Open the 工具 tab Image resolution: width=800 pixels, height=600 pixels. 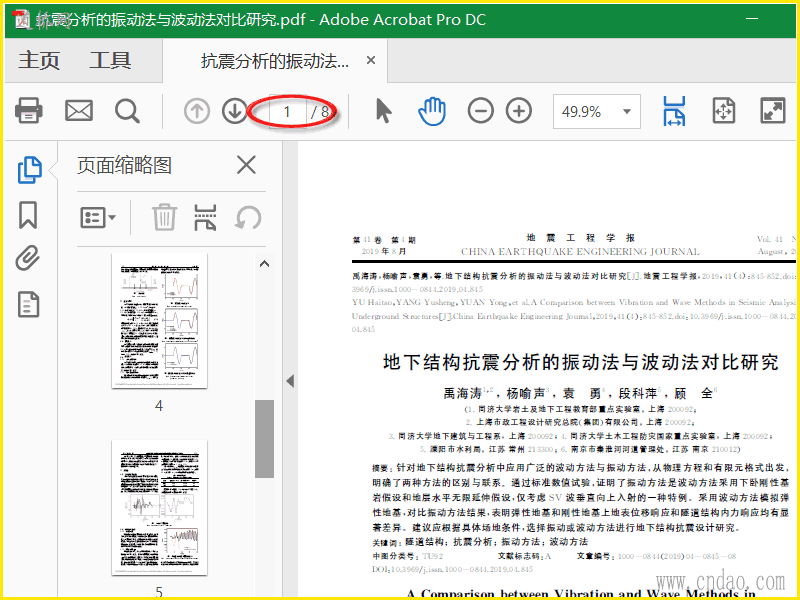[x=110, y=61]
